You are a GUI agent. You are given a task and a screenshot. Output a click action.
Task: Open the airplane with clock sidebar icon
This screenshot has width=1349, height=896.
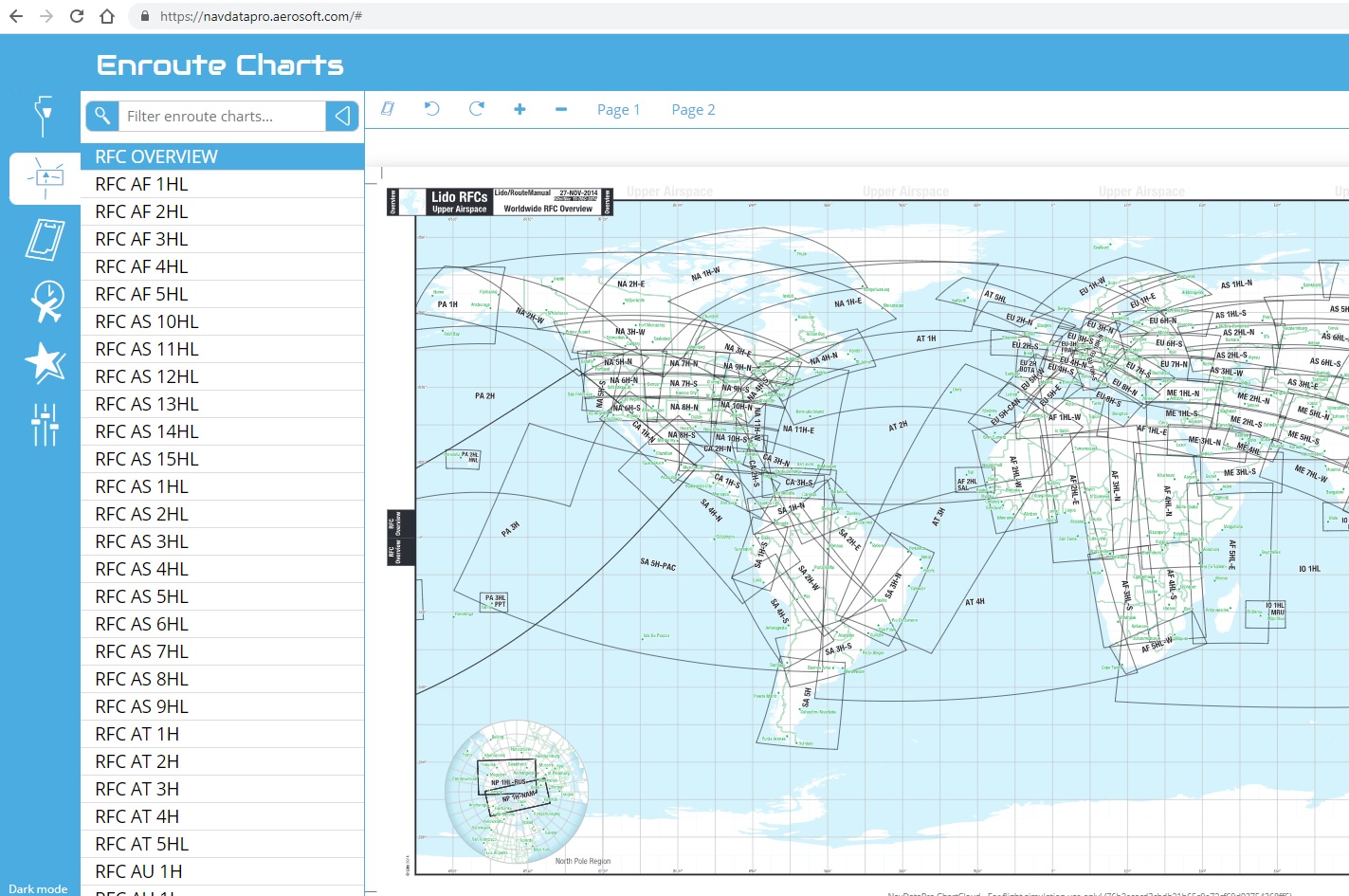[x=46, y=302]
